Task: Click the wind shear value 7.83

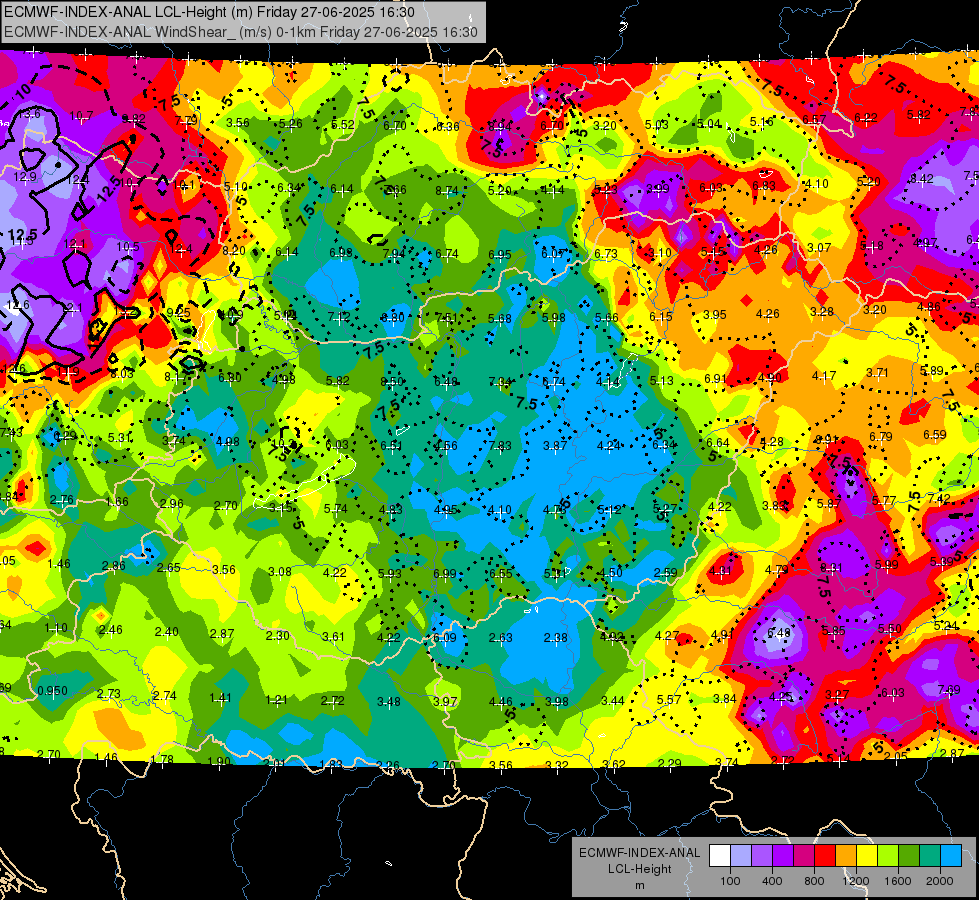Action: [499, 445]
